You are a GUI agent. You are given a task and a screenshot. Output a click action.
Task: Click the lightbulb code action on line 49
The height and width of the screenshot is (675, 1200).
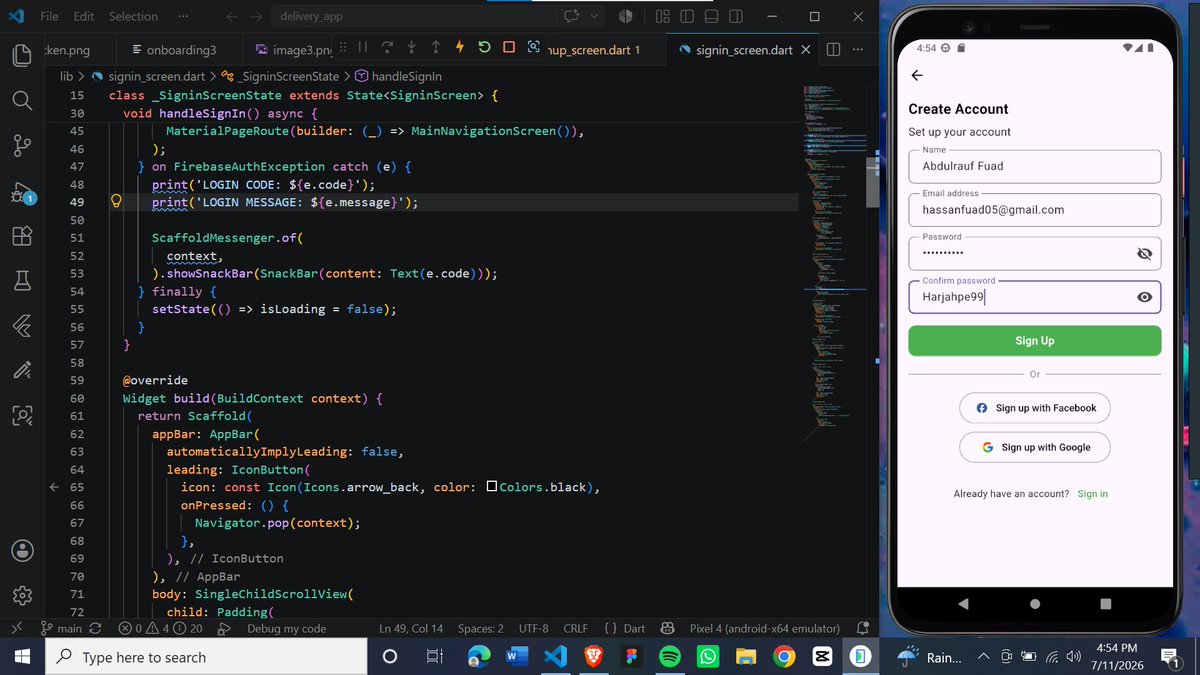tap(115, 202)
